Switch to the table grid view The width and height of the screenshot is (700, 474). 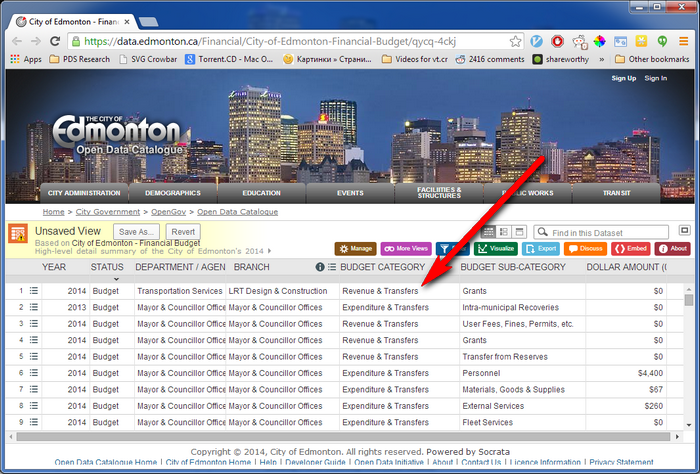(x=488, y=232)
